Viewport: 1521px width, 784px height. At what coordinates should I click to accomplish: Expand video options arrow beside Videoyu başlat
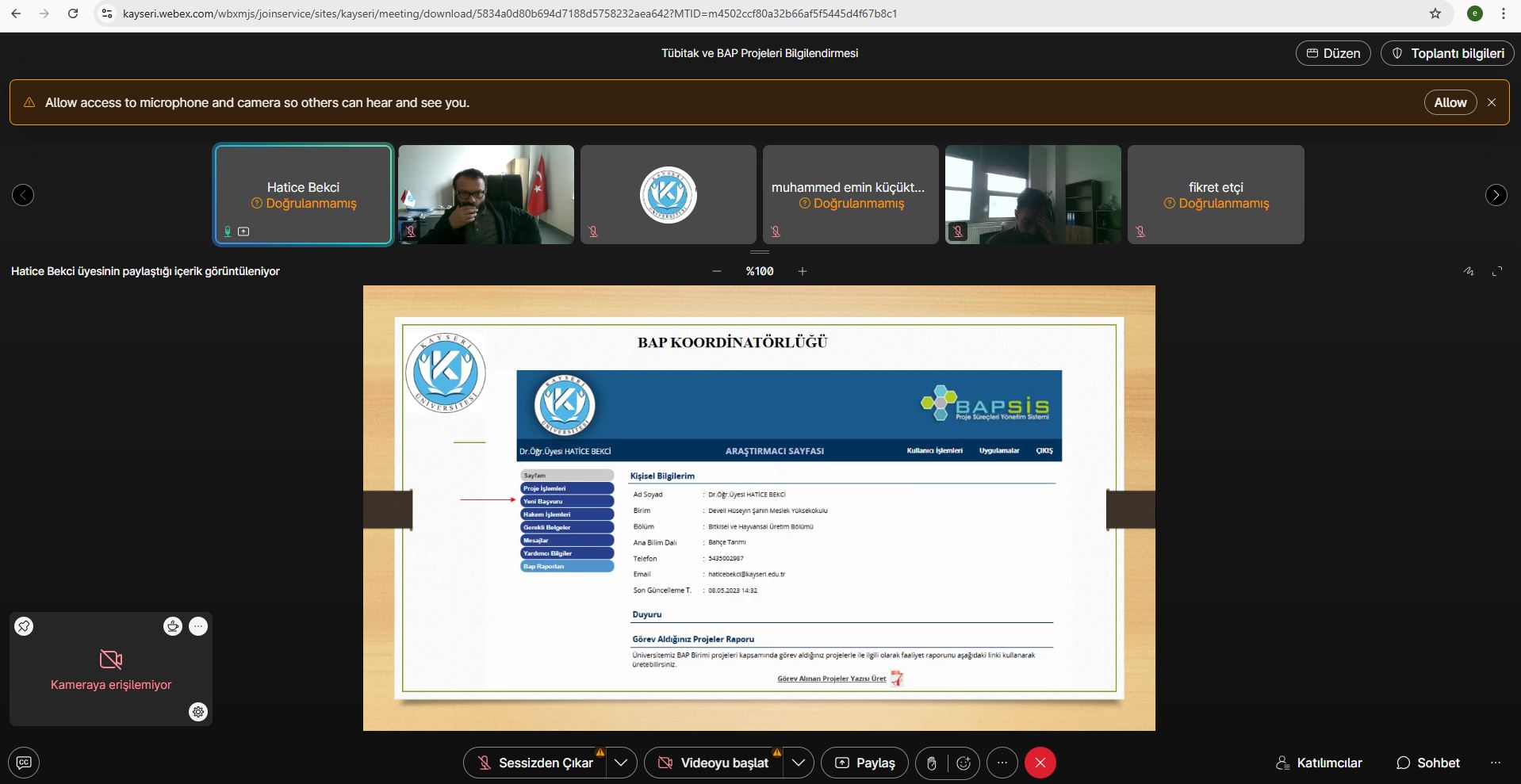click(799, 763)
